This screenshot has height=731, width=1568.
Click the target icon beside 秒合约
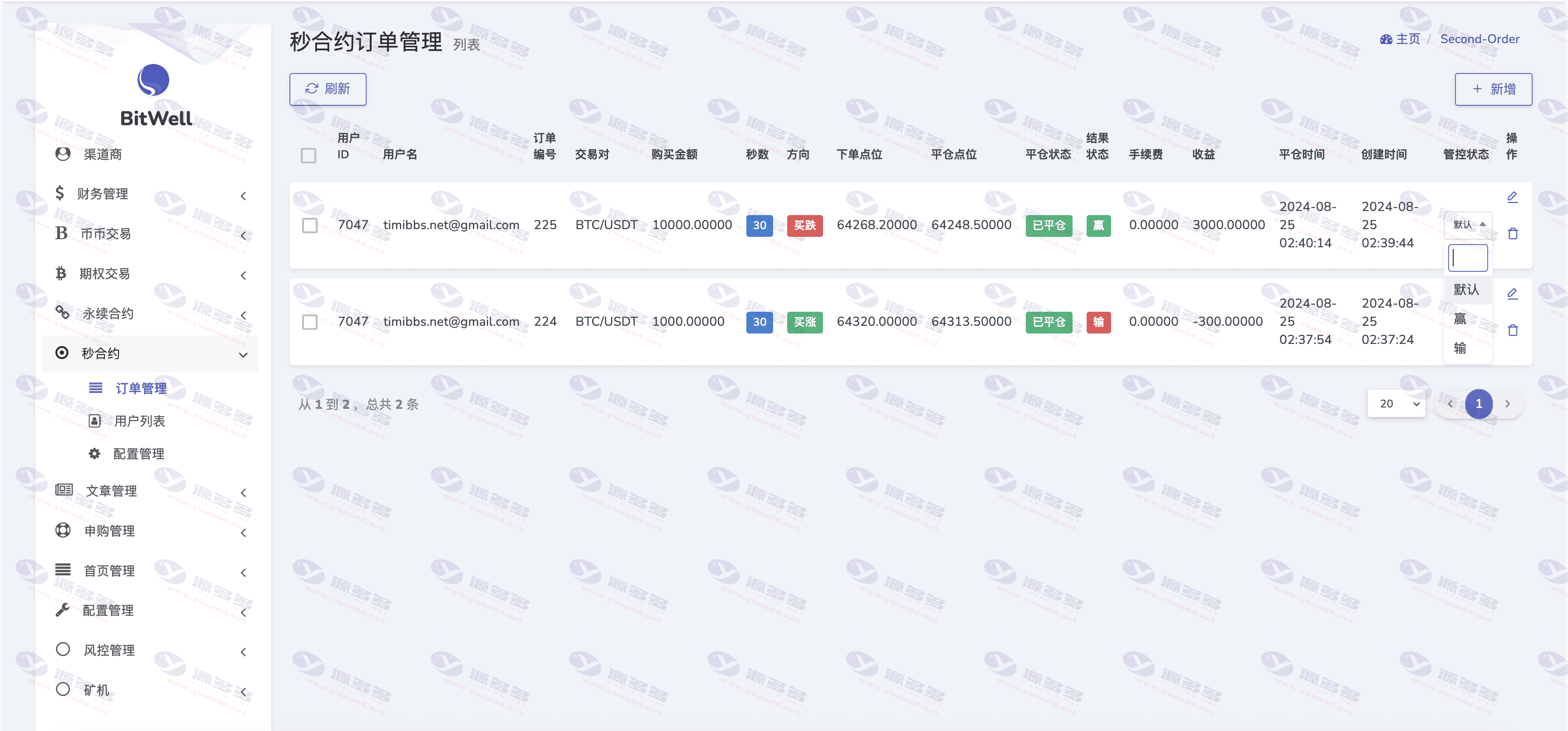[62, 353]
